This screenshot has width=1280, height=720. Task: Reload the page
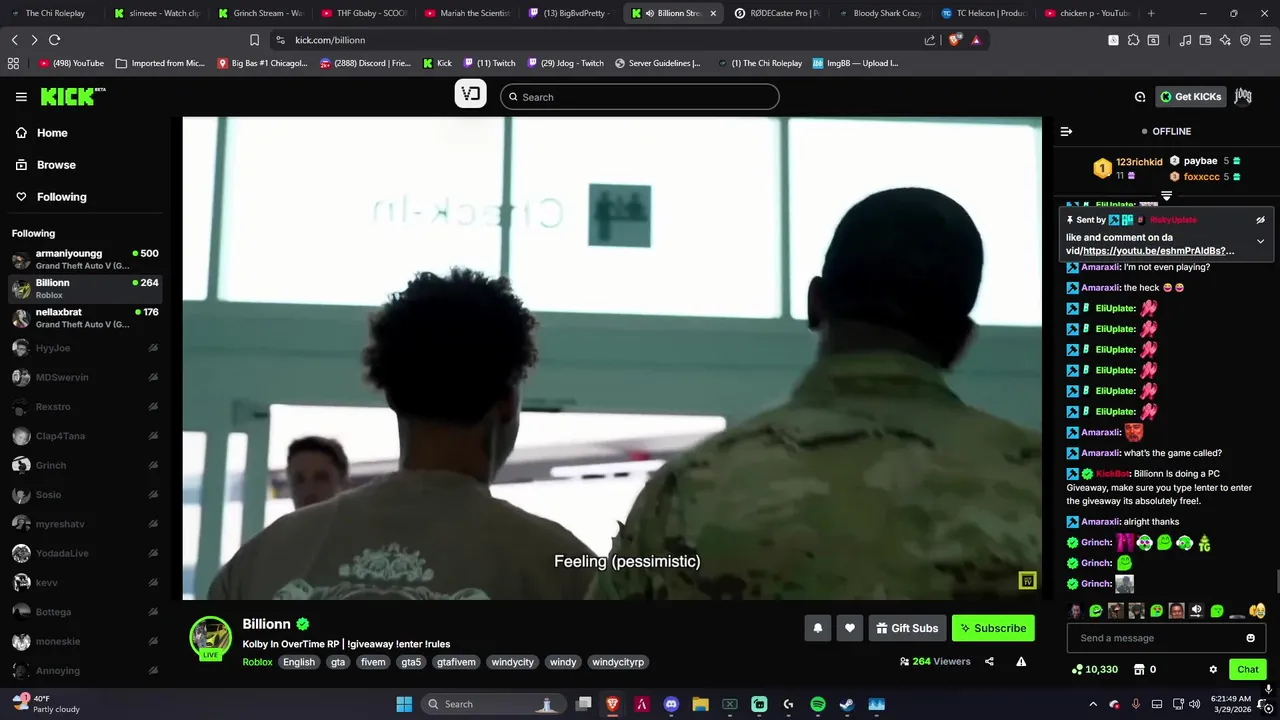tap(54, 40)
